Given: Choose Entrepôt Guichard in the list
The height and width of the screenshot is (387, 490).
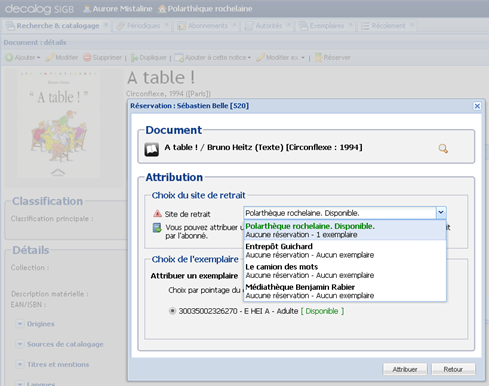Looking at the screenshot, I should [x=345, y=250].
